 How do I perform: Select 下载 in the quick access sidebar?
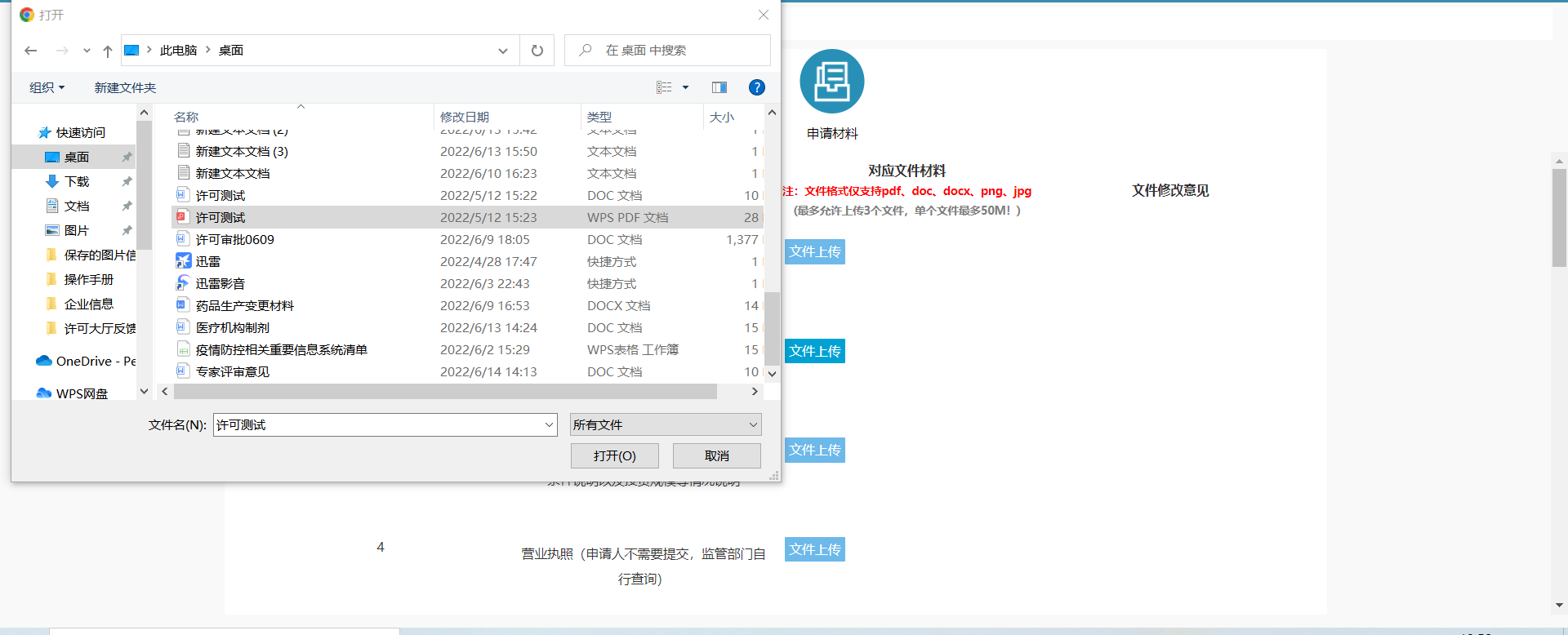coord(77,182)
